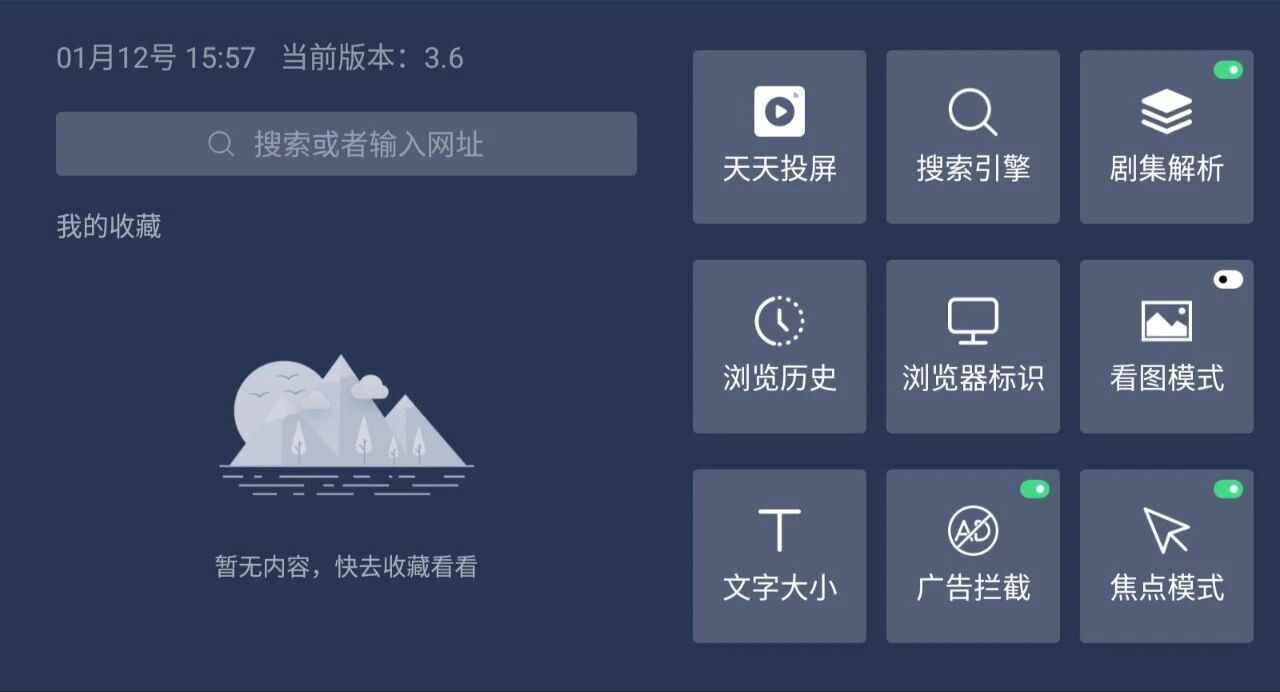
Task: Disable the 广告拦截 green switch
Action: click(x=1035, y=489)
